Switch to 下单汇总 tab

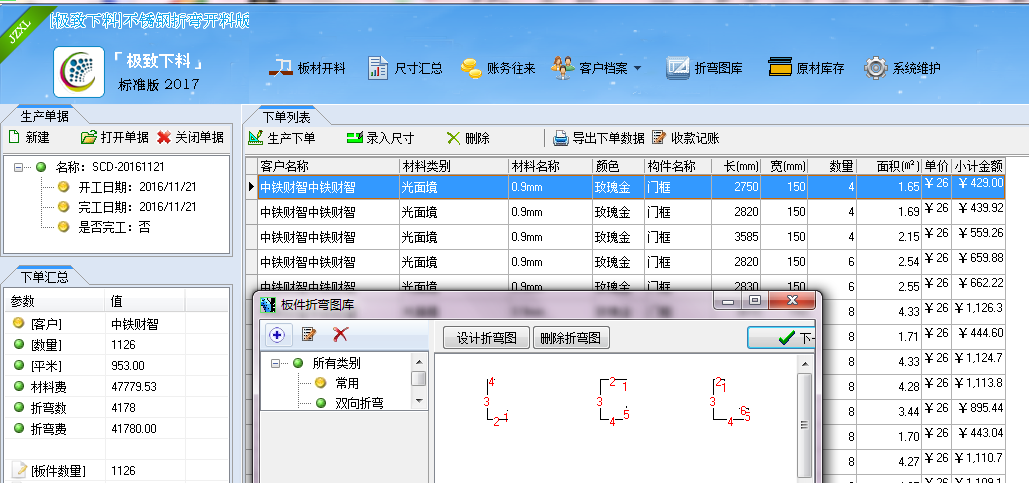pos(45,277)
